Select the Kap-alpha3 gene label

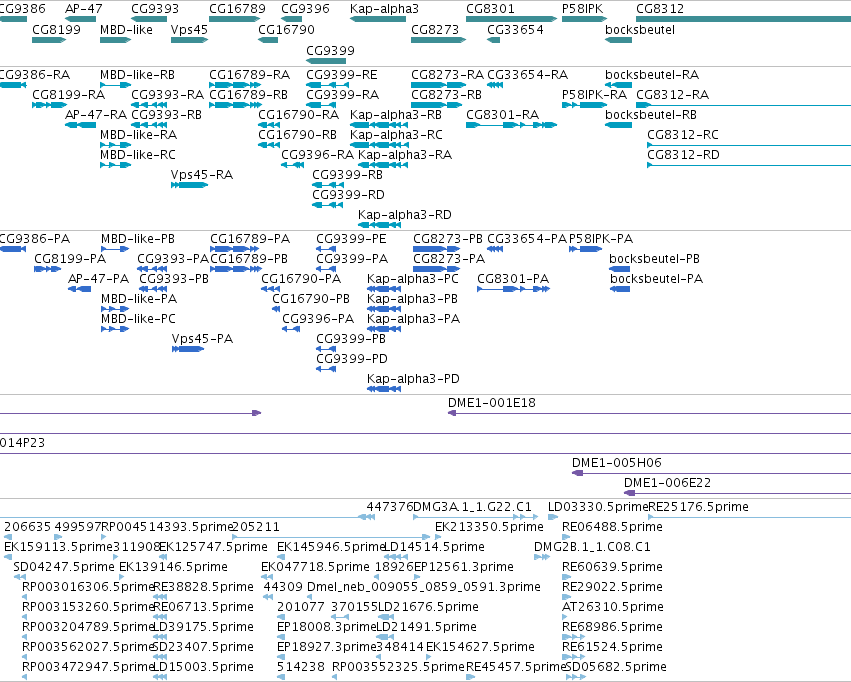pos(384,9)
